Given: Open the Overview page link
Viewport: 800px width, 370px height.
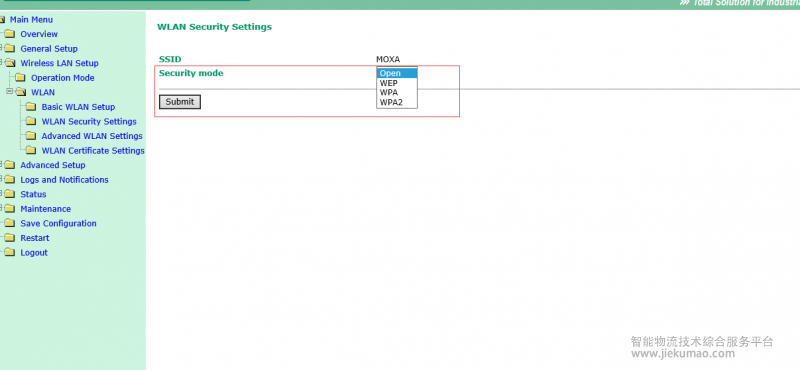Looking at the screenshot, I should coord(39,34).
